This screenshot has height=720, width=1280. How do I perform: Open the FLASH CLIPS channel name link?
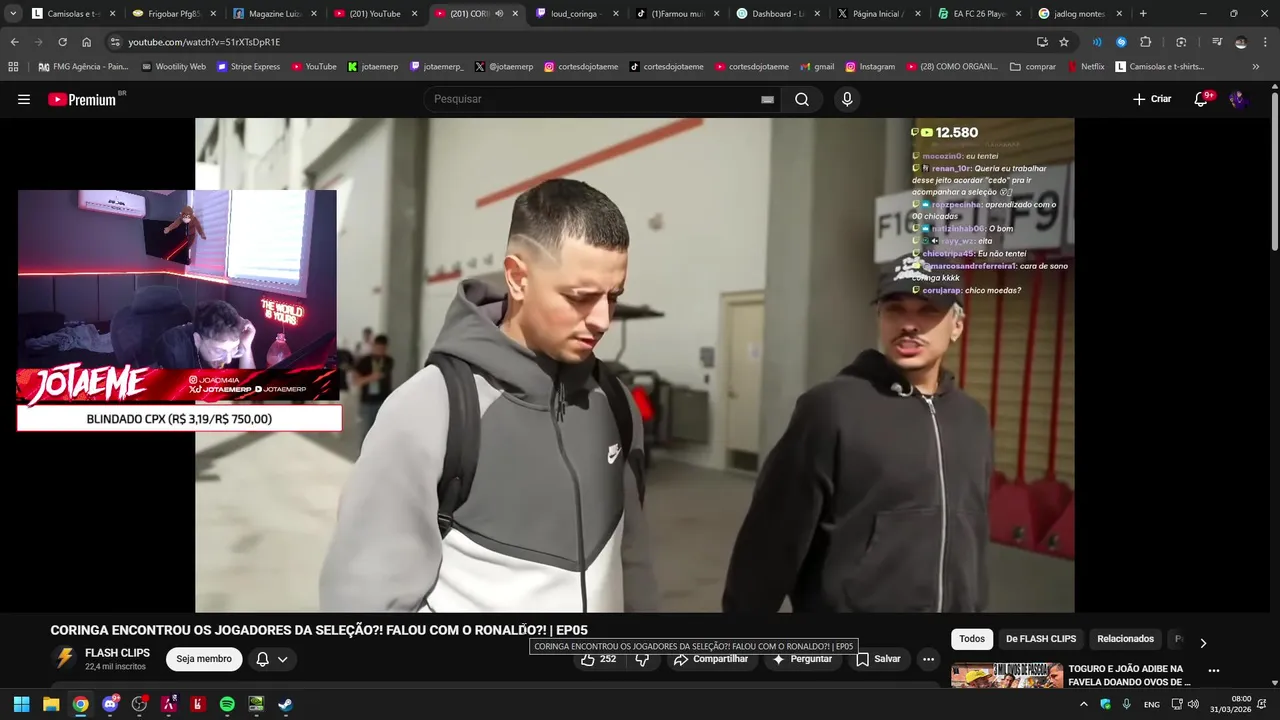tap(117, 653)
